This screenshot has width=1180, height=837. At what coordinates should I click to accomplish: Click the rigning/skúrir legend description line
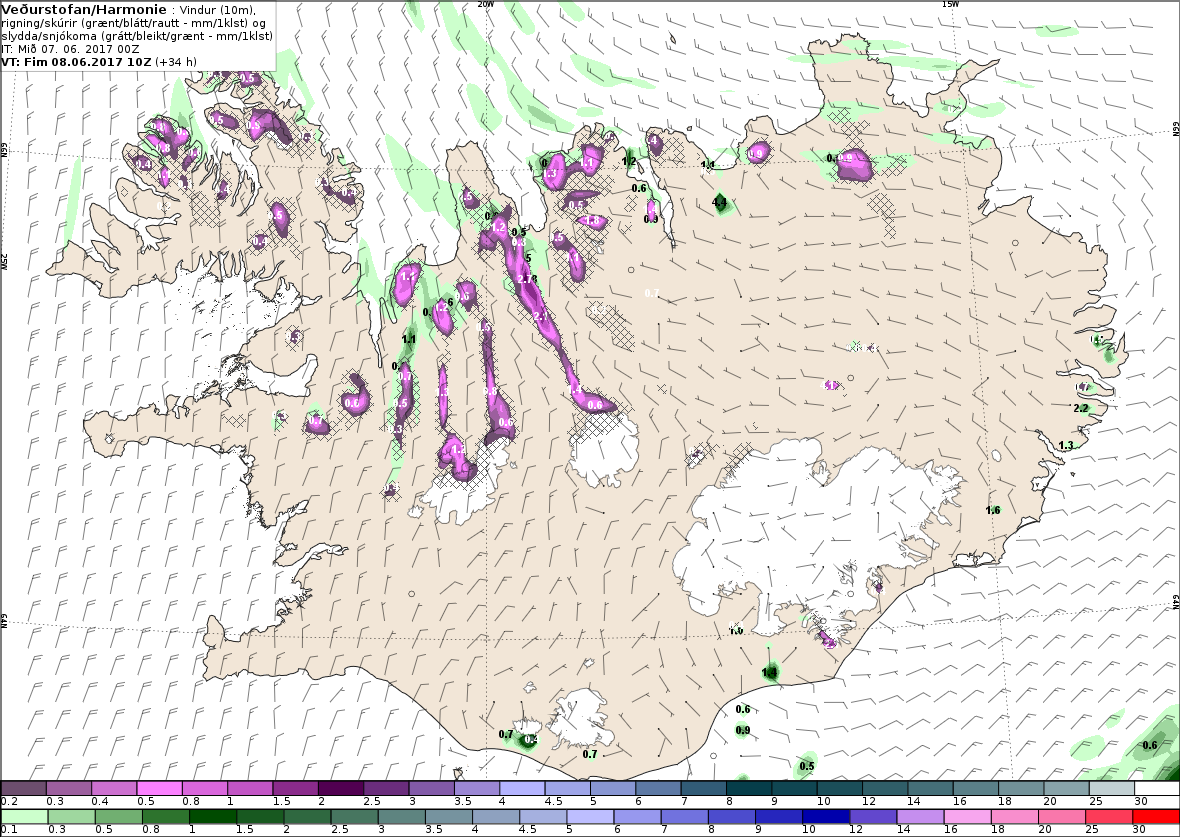click(133, 23)
